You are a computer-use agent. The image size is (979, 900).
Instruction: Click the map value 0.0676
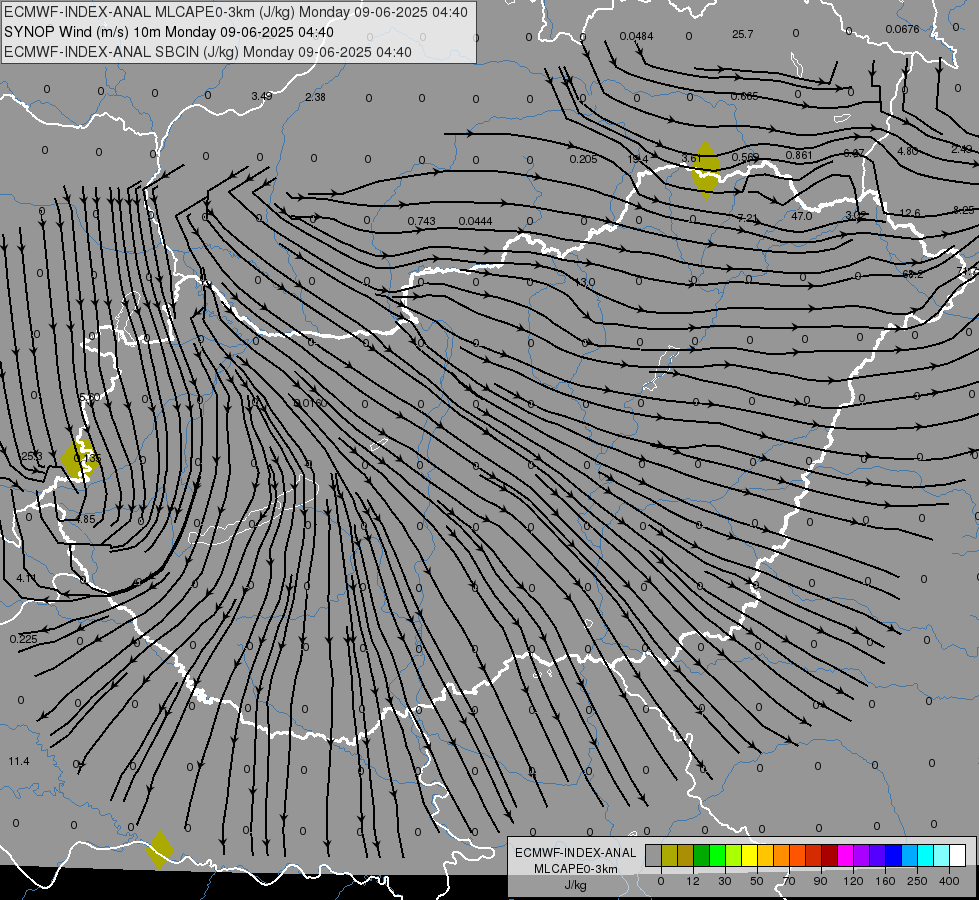coord(902,29)
